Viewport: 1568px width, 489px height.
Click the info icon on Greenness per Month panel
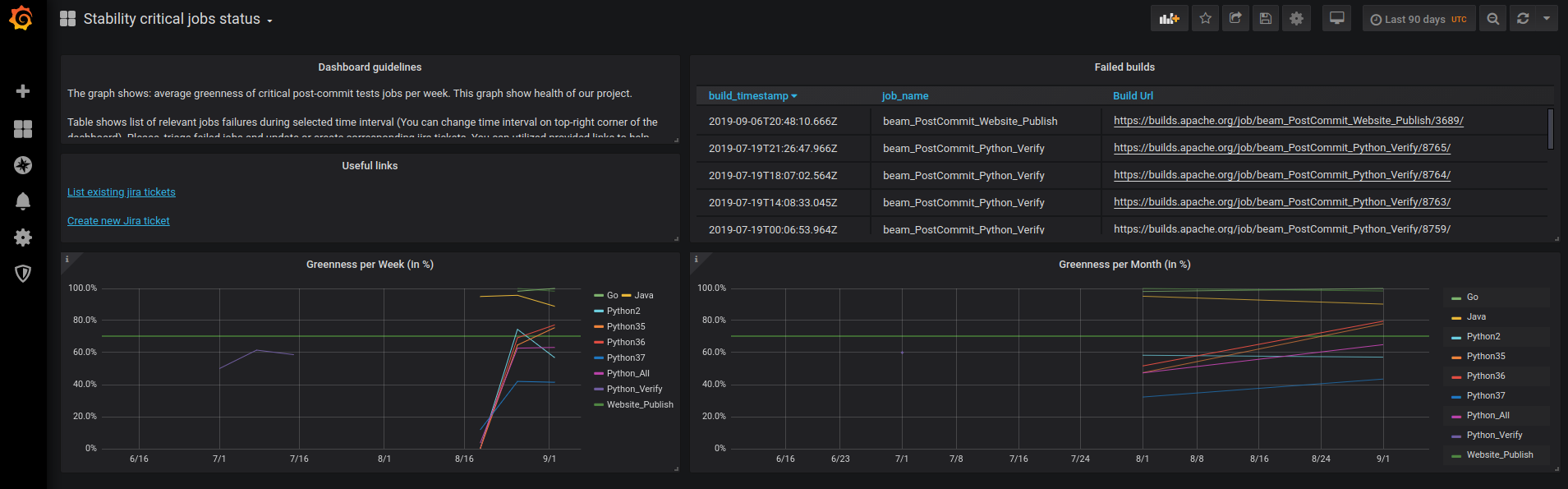(x=696, y=259)
